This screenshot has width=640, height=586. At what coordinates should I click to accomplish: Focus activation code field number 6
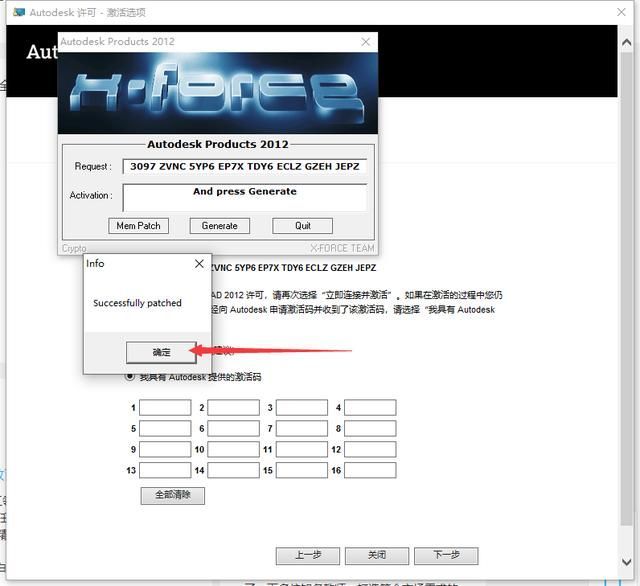(233, 429)
